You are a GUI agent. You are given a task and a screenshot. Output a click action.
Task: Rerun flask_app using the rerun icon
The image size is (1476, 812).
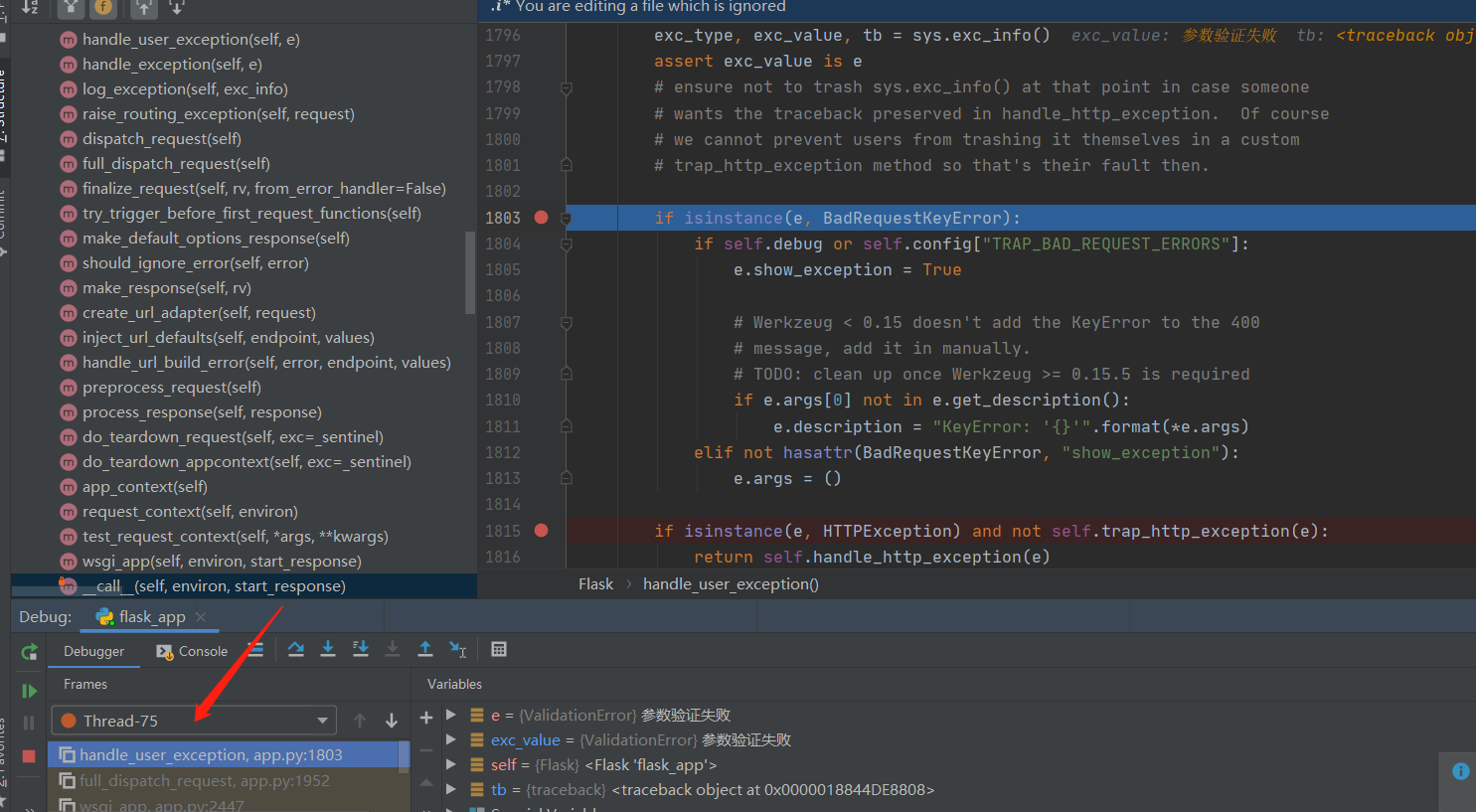(29, 652)
